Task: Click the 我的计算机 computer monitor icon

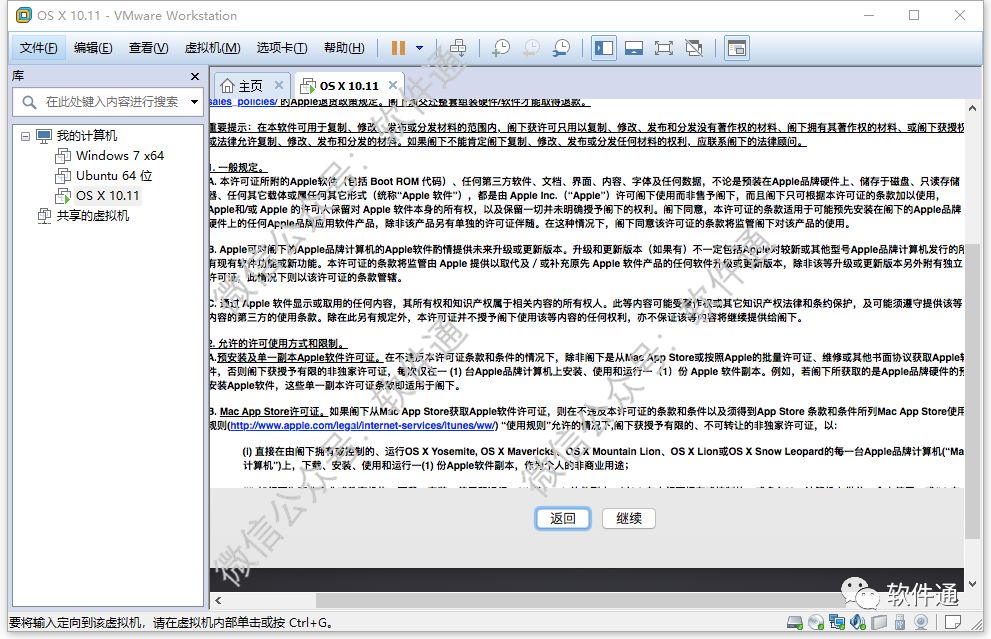Action: tap(44, 136)
